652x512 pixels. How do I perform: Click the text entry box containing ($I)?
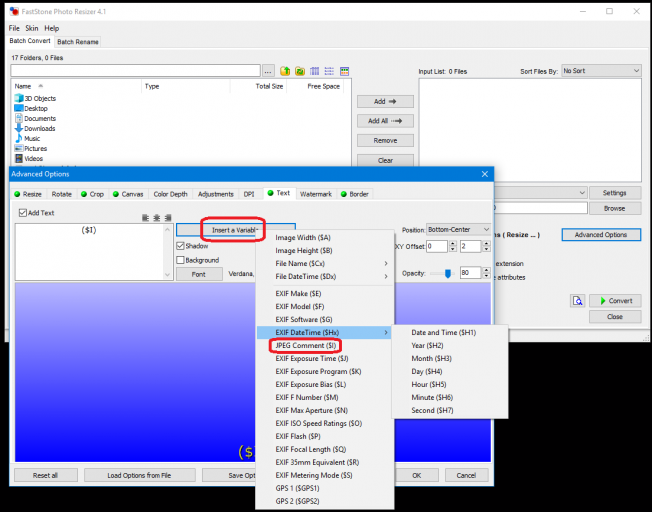(94, 252)
